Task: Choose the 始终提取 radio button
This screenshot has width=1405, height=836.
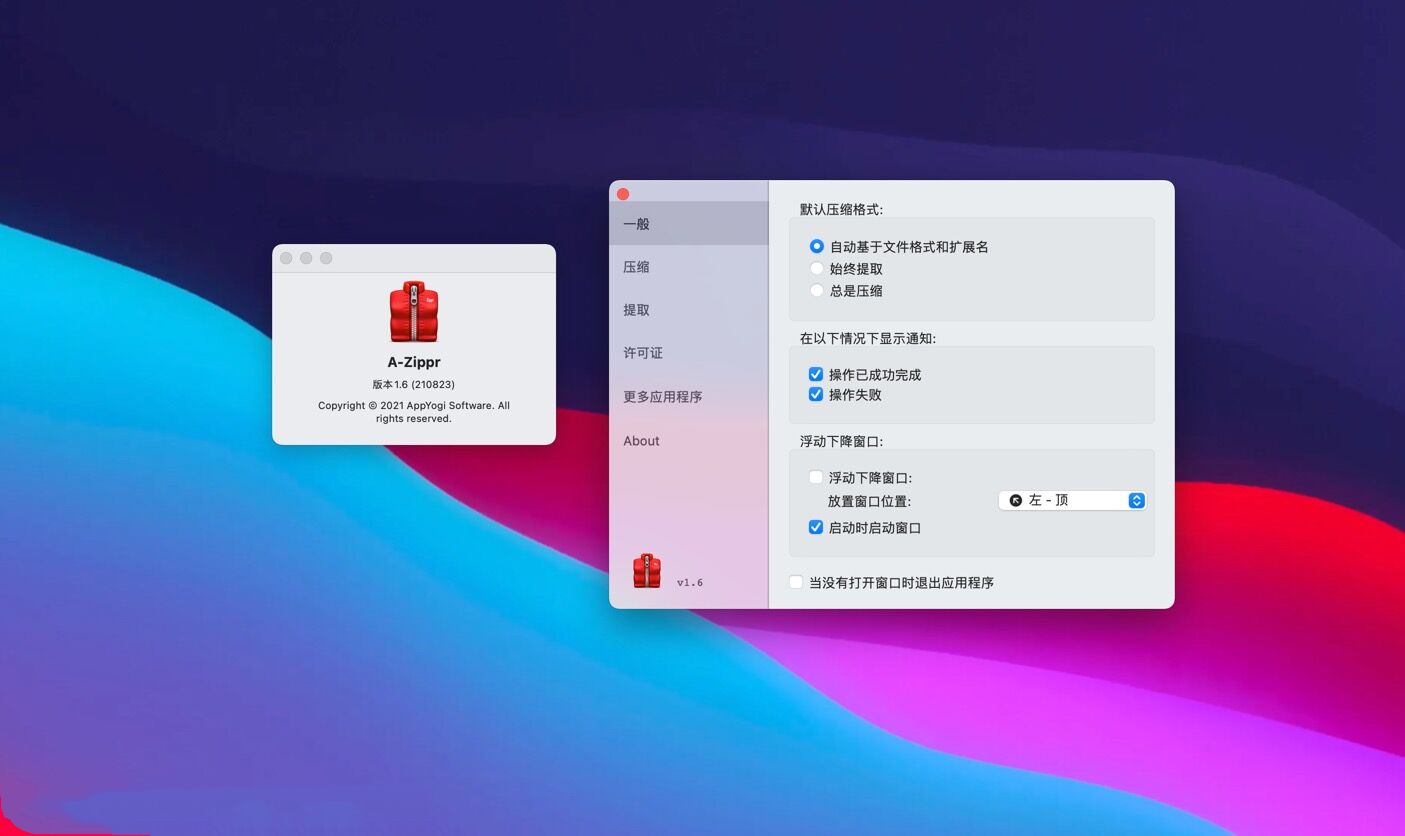Action: point(816,268)
